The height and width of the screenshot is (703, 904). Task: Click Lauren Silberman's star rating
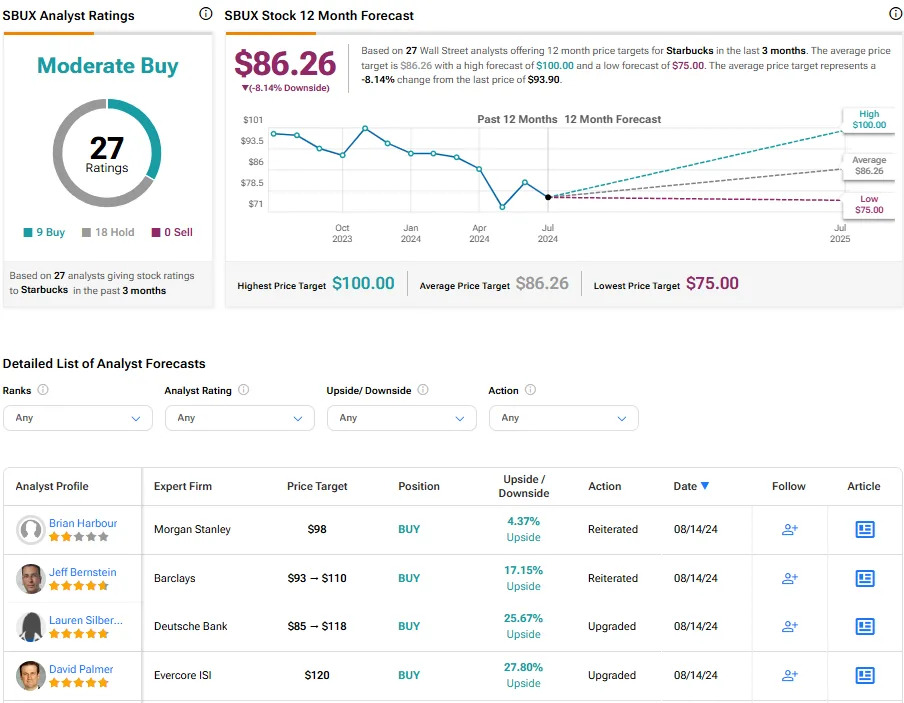click(78, 634)
